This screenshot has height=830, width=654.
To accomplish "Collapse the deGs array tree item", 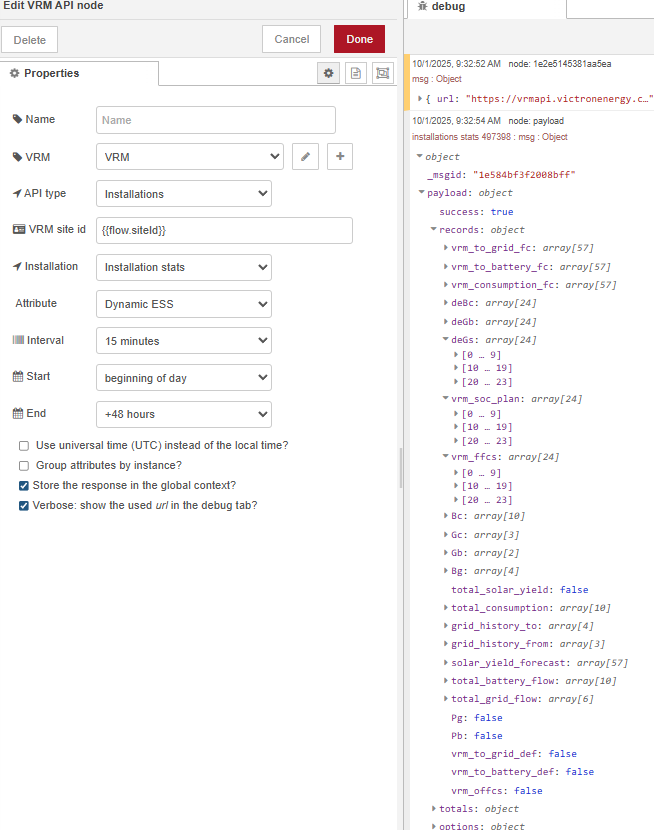I will pyautogui.click(x=445, y=339).
